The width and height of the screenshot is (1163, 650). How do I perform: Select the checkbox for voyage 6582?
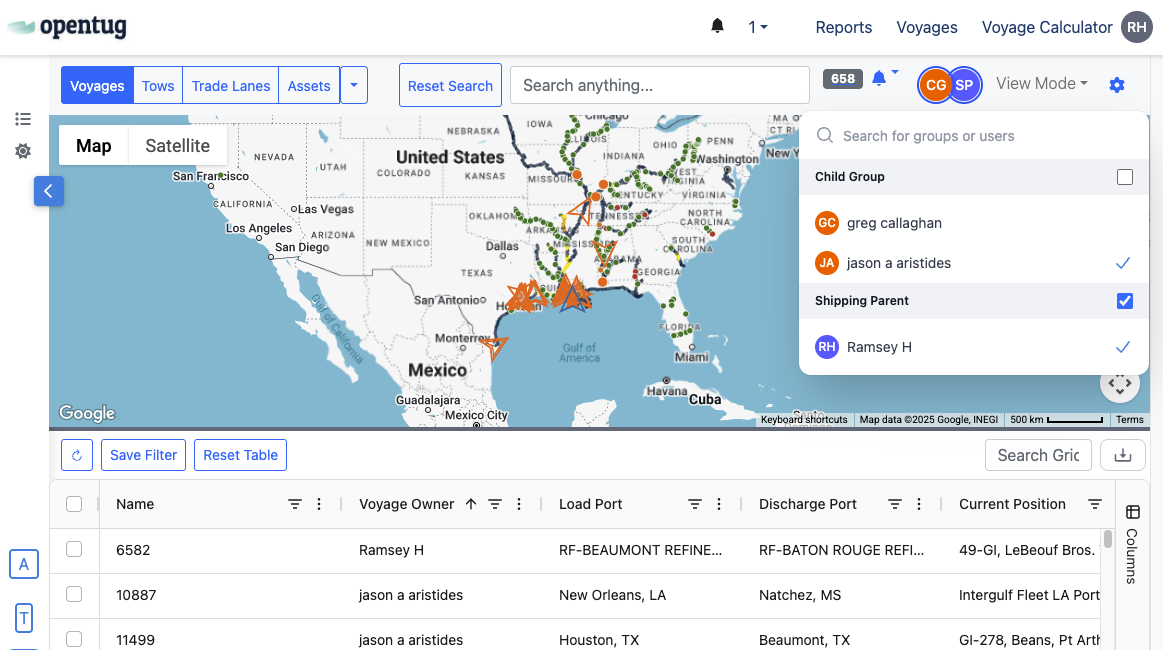pyautogui.click(x=74, y=549)
